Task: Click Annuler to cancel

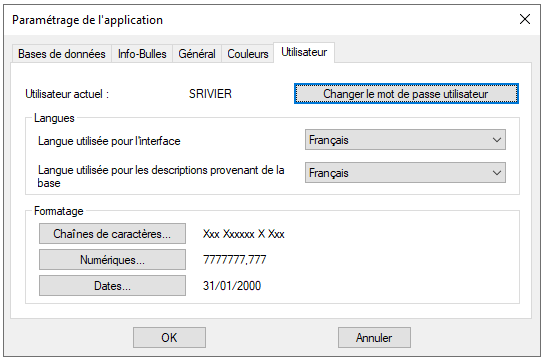Action: click(374, 338)
